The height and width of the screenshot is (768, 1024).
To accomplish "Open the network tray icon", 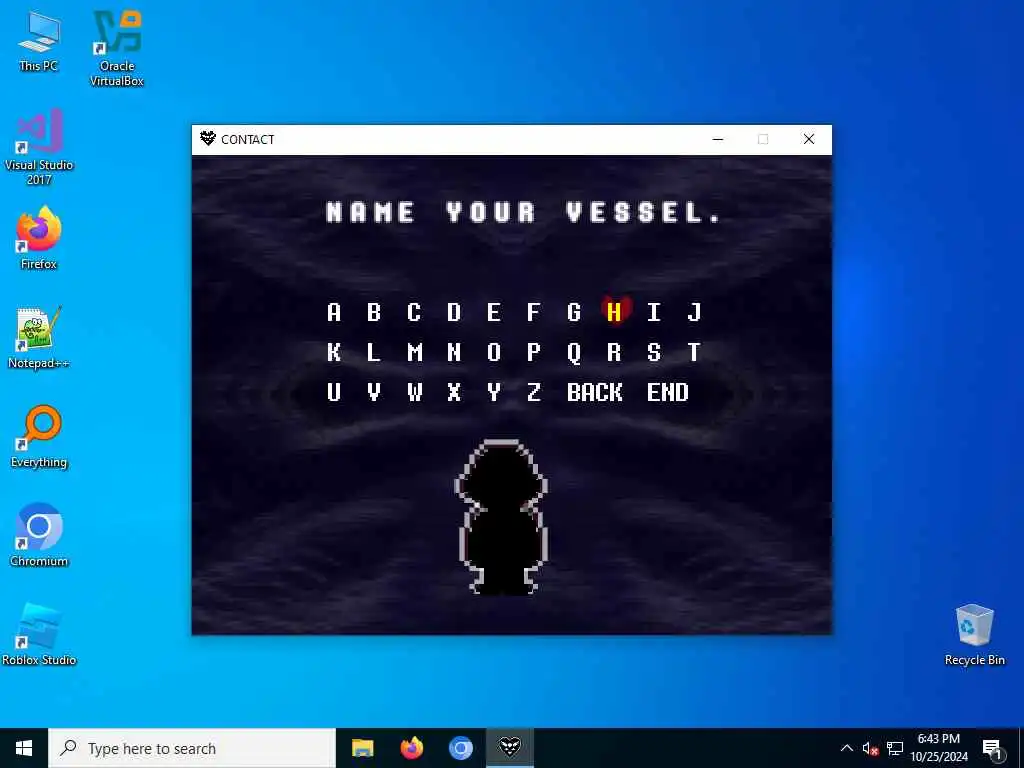I will tap(895, 748).
